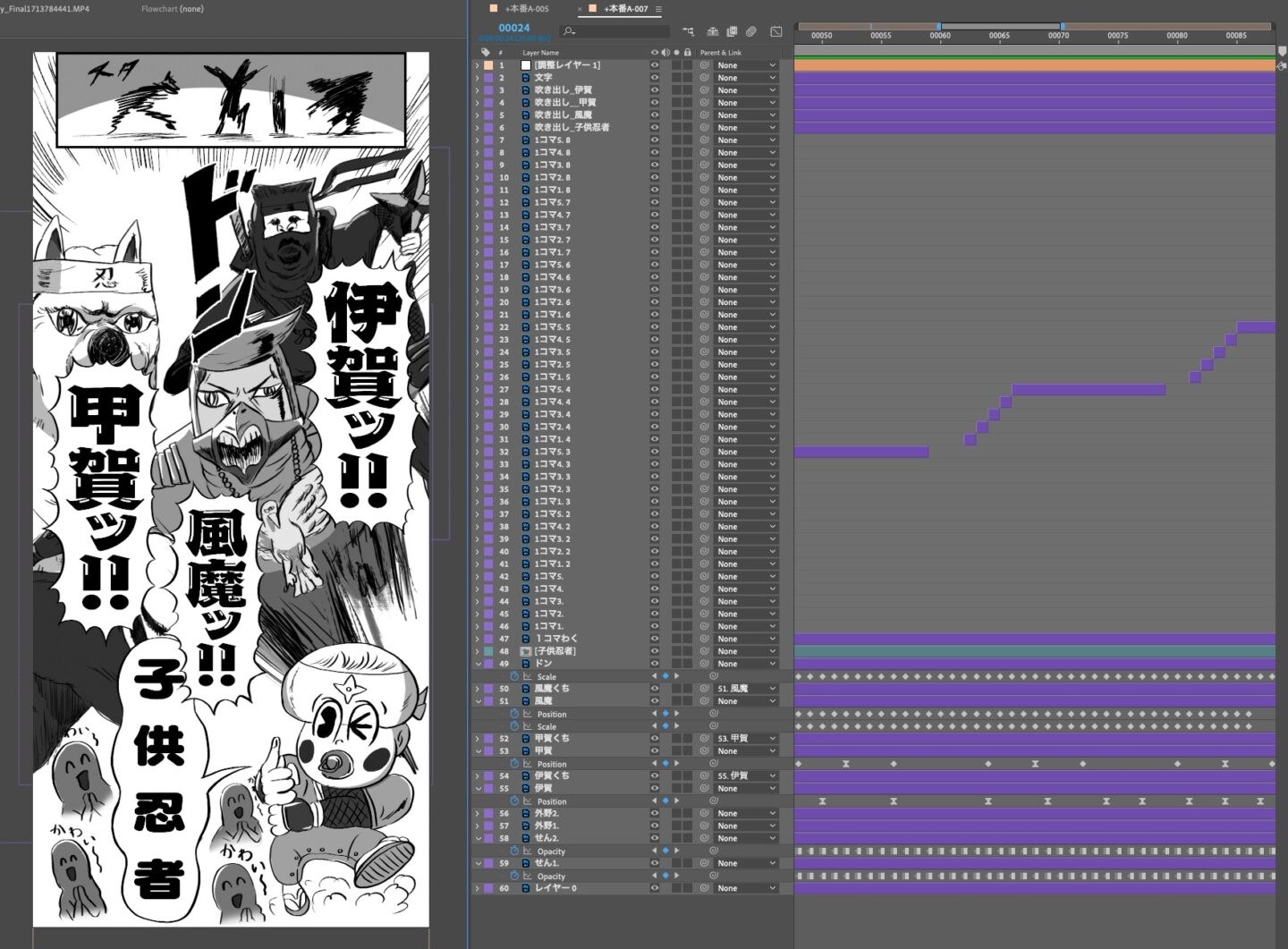1288x949 pixels.
Task: Expand the 吹き出し_伊賀 layer properties
Action: [477, 90]
